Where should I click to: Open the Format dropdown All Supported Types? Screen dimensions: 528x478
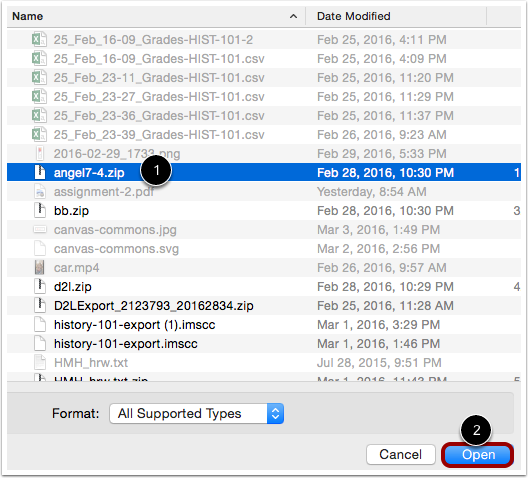click(197, 413)
